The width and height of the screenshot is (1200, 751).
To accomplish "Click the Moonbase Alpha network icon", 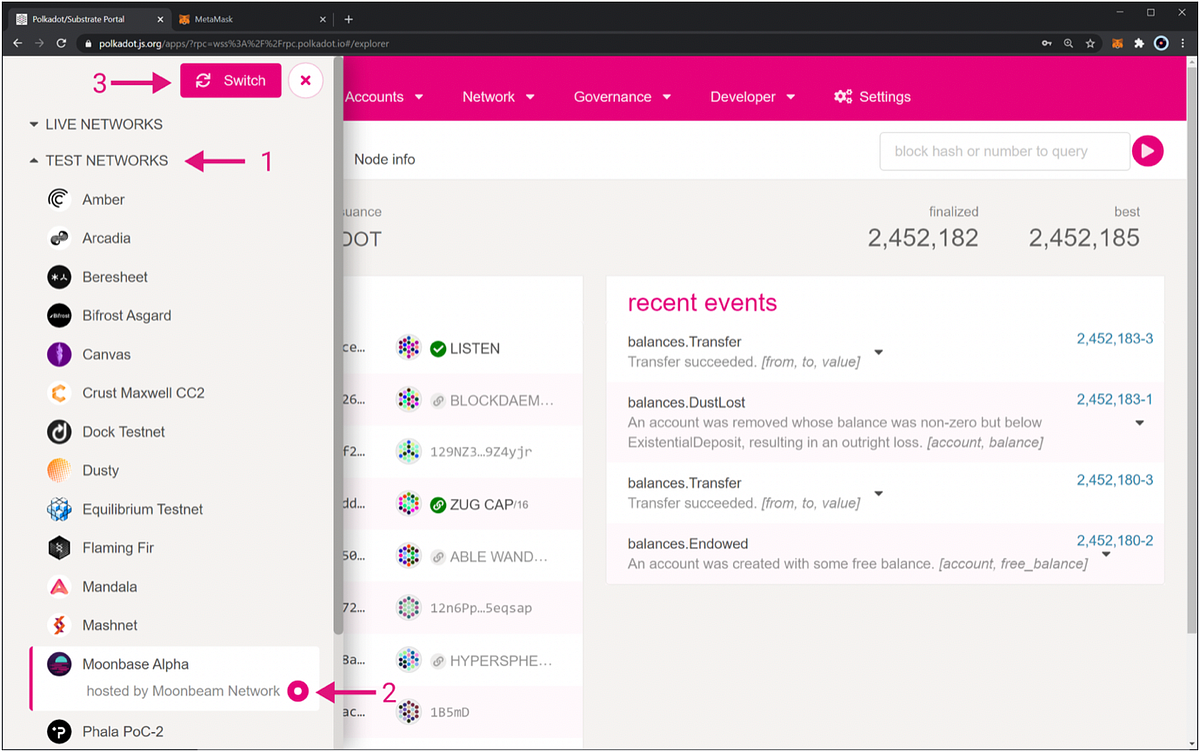I will coord(59,662).
